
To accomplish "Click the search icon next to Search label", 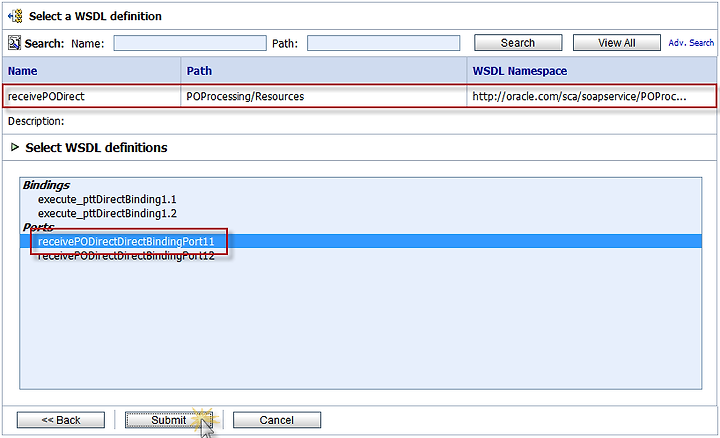I will pos(14,43).
